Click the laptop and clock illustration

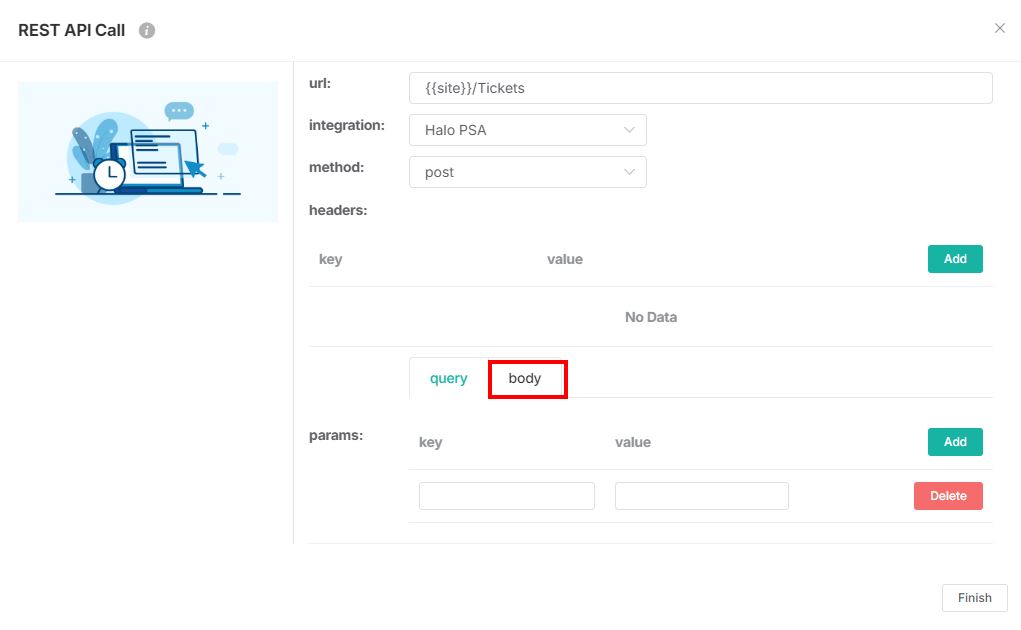[148, 152]
